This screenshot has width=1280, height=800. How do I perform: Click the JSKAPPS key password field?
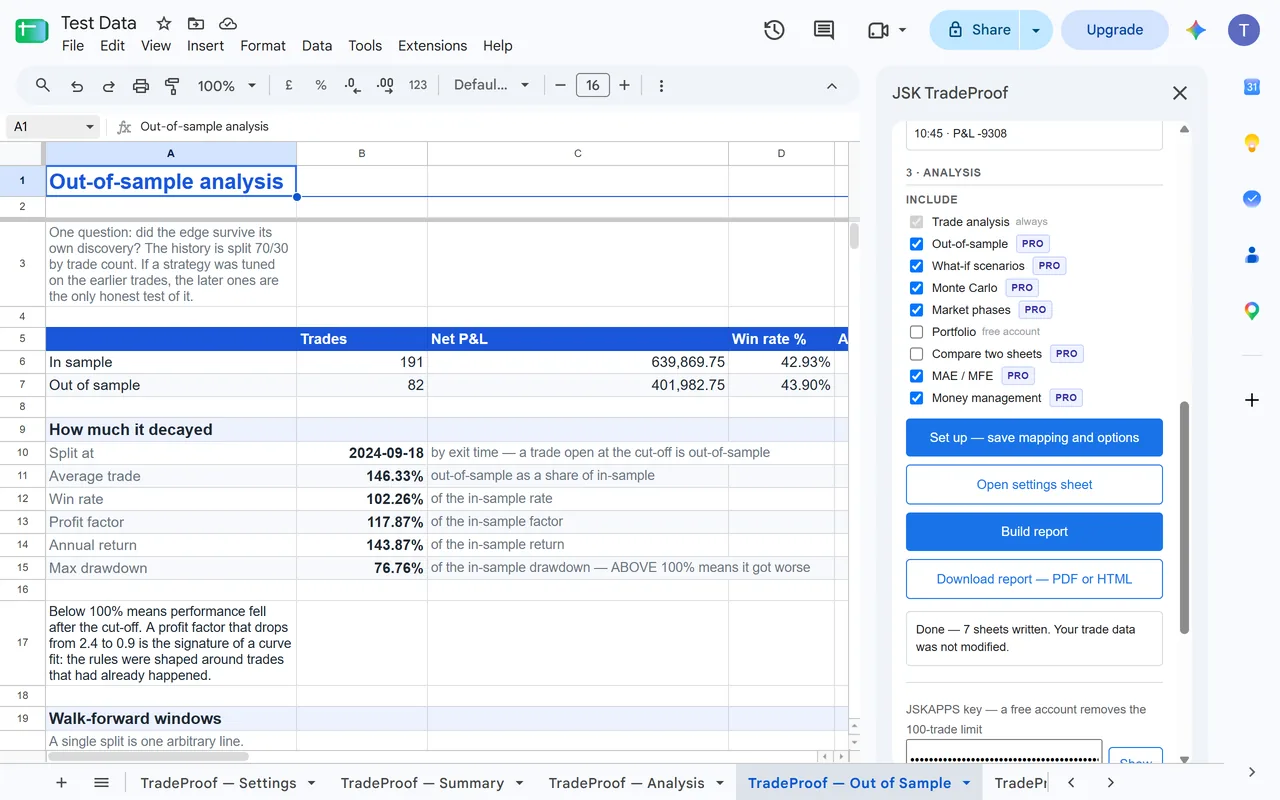point(1004,754)
